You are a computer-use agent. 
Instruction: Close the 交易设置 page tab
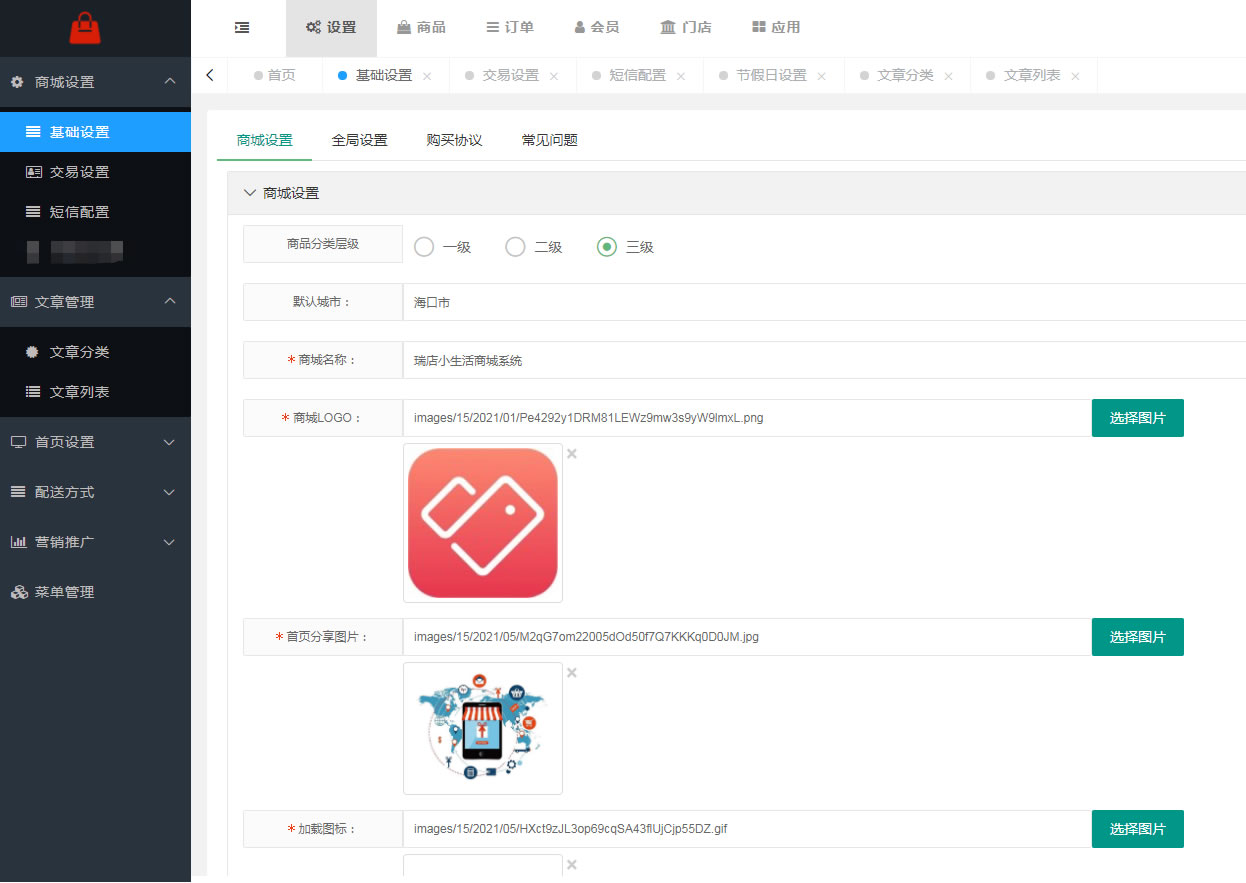(554, 76)
